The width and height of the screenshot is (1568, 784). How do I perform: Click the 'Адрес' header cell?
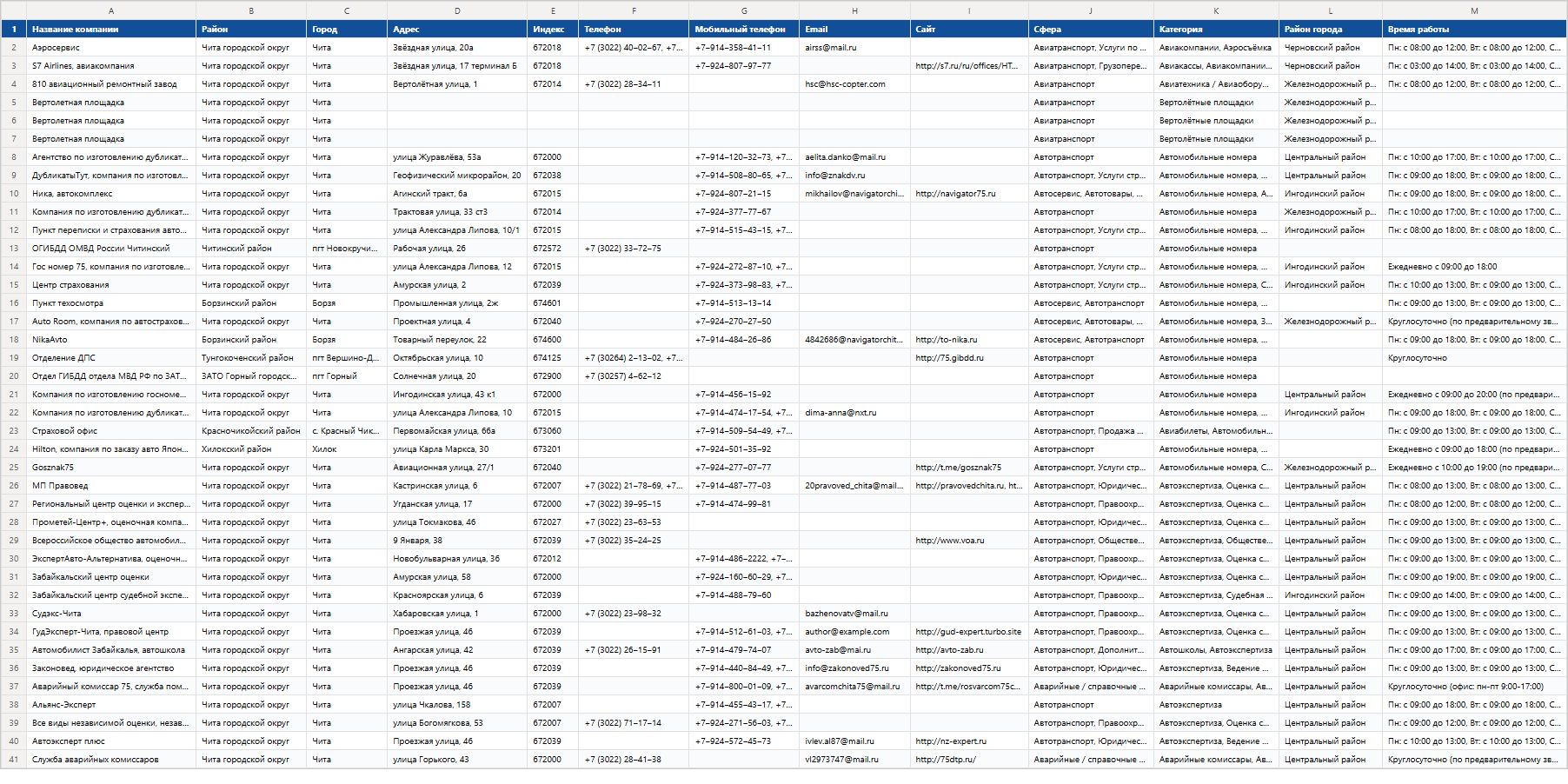(x=457, y=29)
